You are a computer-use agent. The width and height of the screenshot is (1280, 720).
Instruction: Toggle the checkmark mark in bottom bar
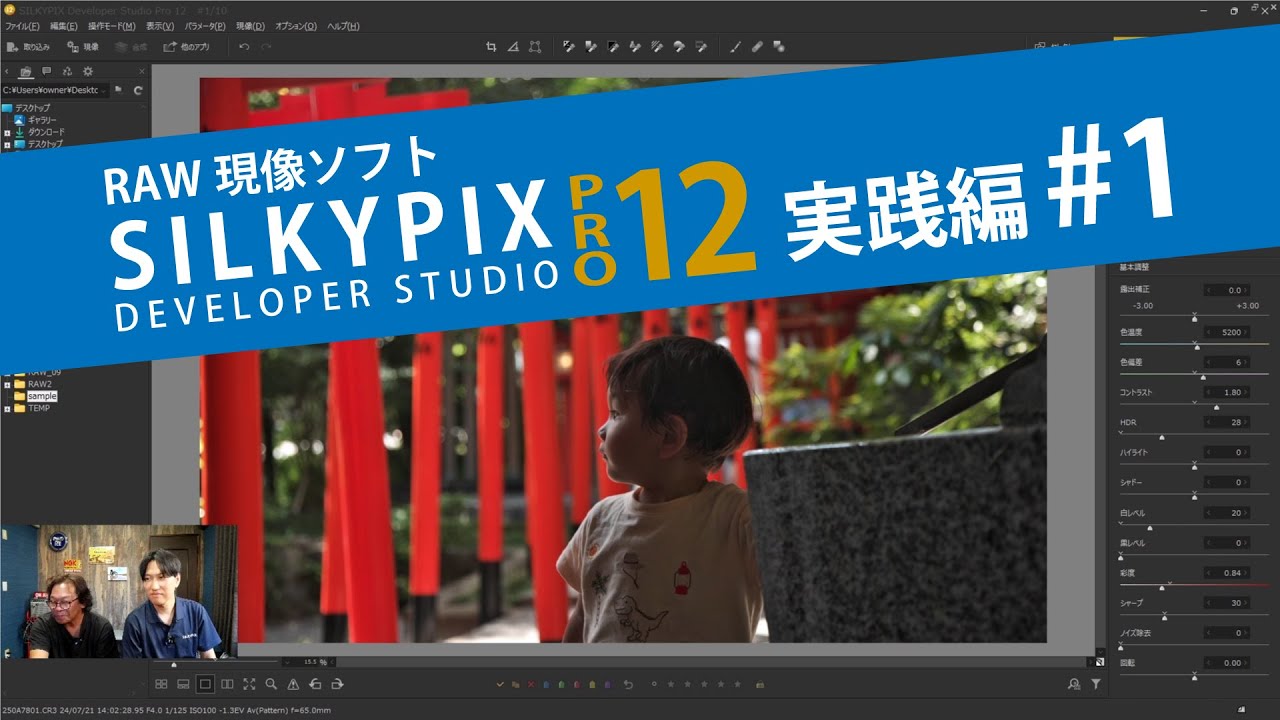coord(500,684)
